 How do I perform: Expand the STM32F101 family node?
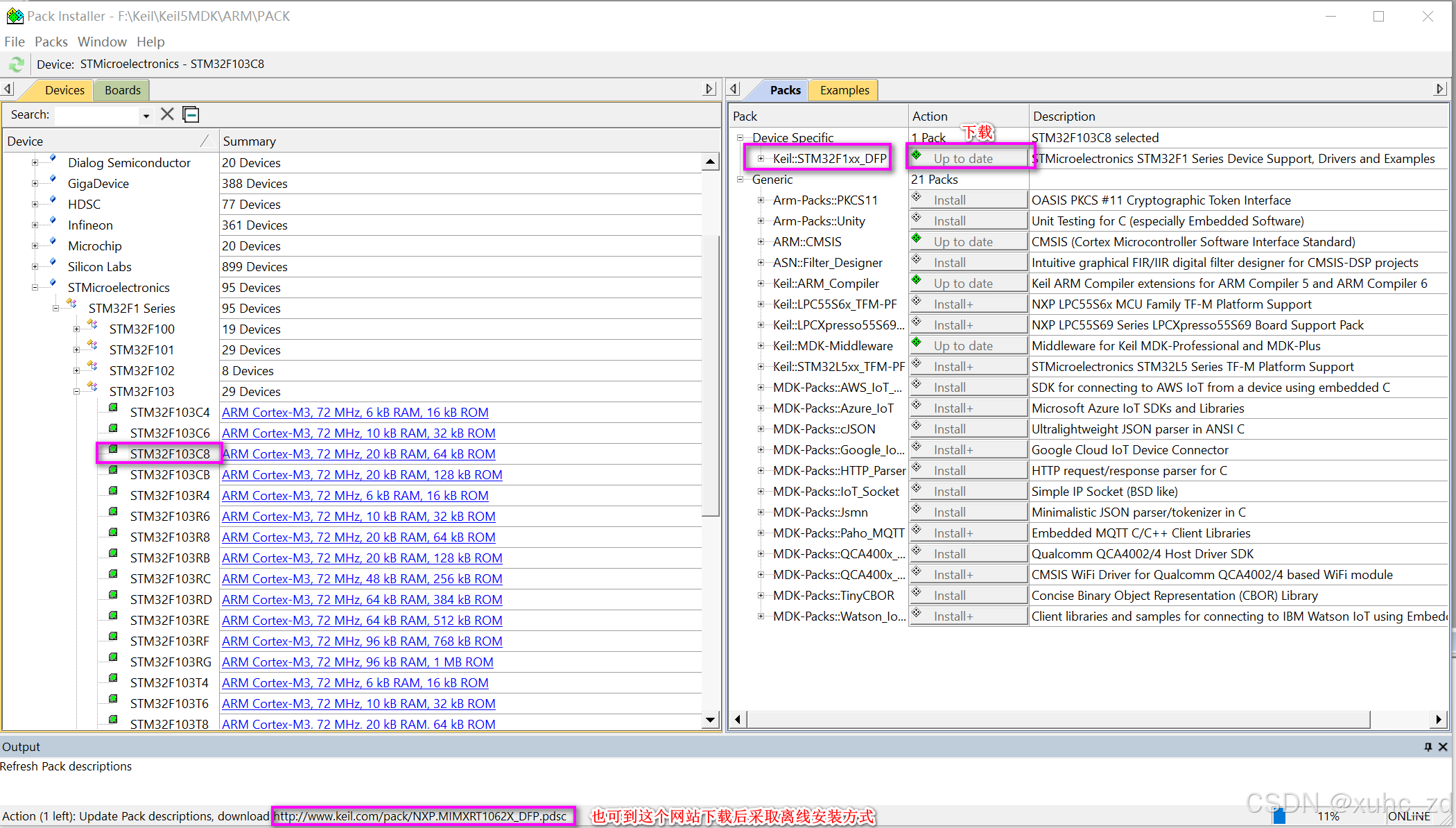tap(76, 350)
